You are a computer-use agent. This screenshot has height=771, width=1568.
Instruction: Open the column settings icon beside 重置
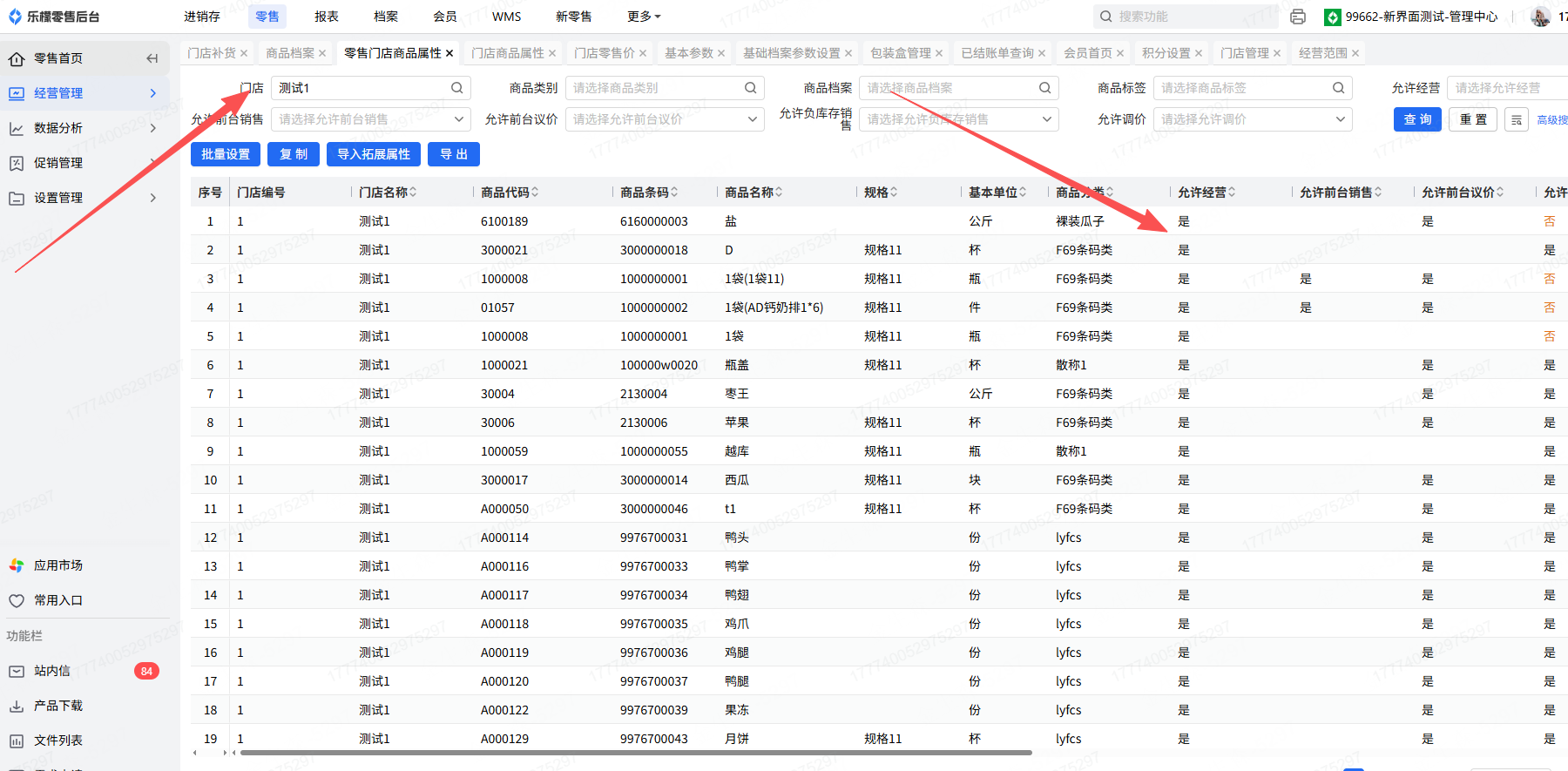click(x=1517, y=119)
